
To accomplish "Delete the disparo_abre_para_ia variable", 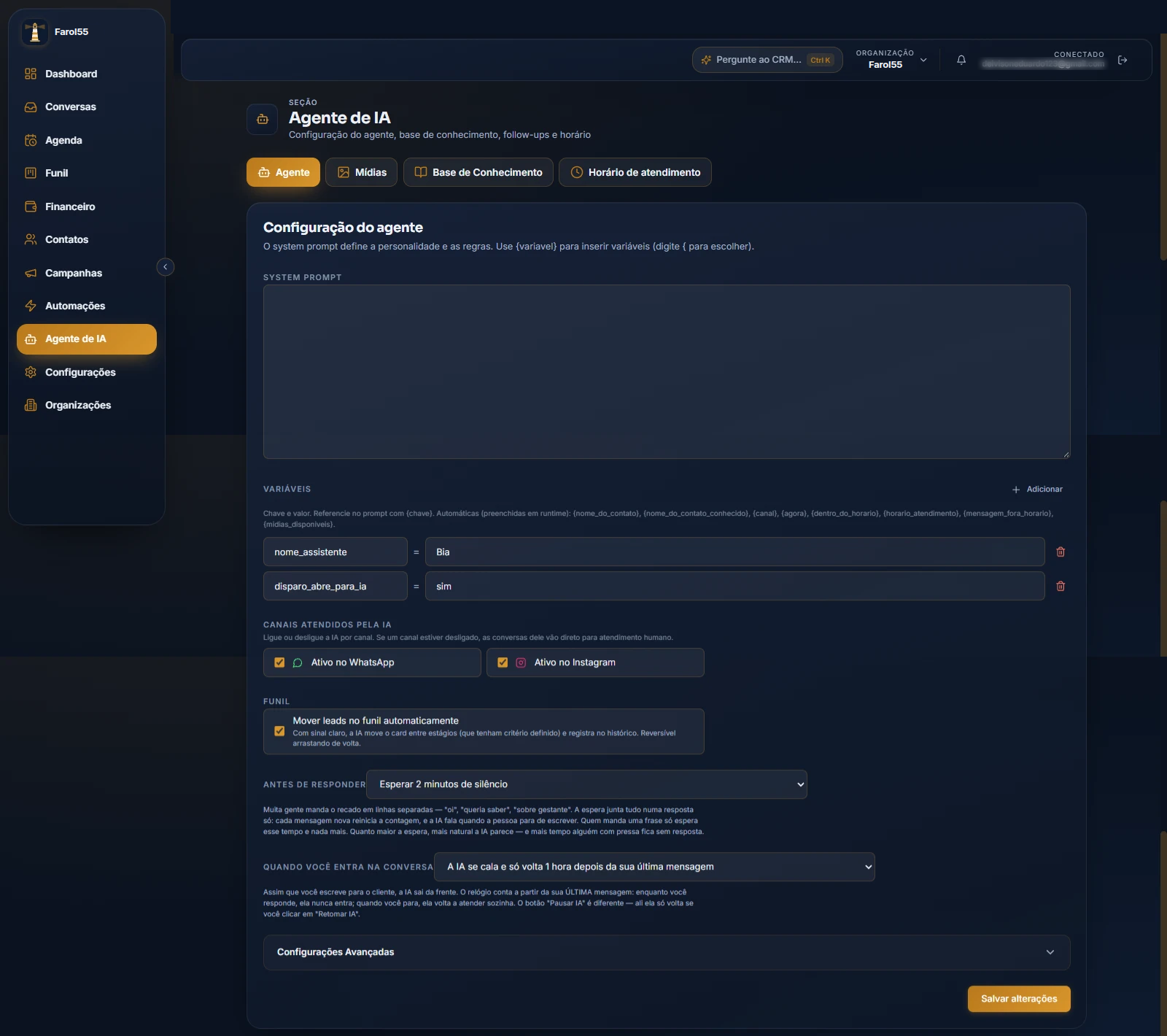I will pyautogui.click(x=1061, y=586).
